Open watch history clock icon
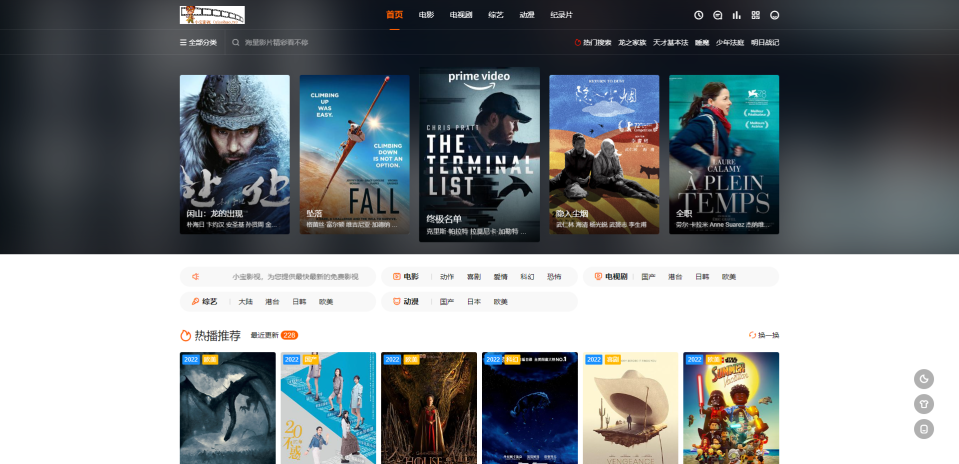959x464 pixels. (699, 15)
